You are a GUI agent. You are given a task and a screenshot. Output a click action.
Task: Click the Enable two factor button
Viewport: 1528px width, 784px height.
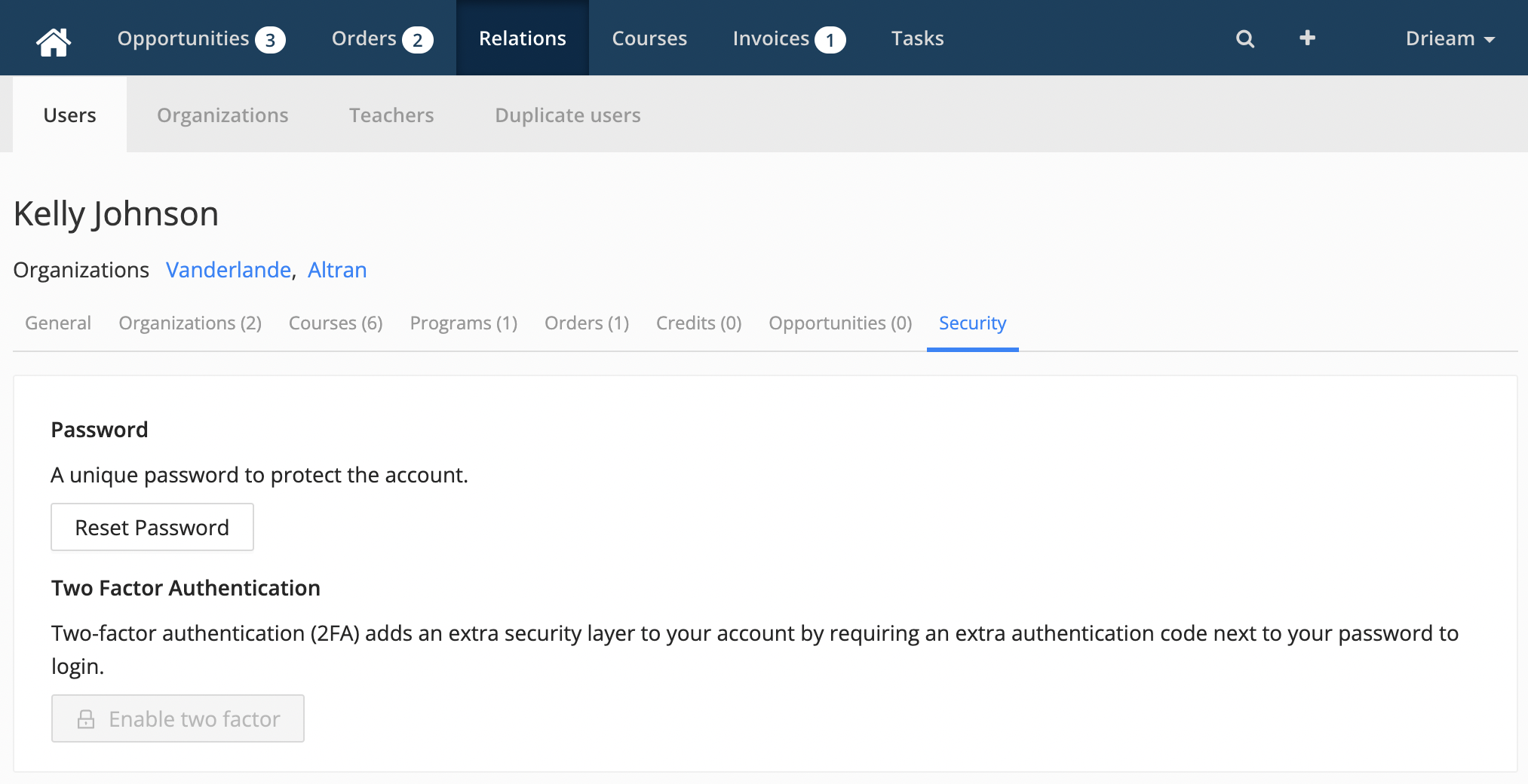178,718
